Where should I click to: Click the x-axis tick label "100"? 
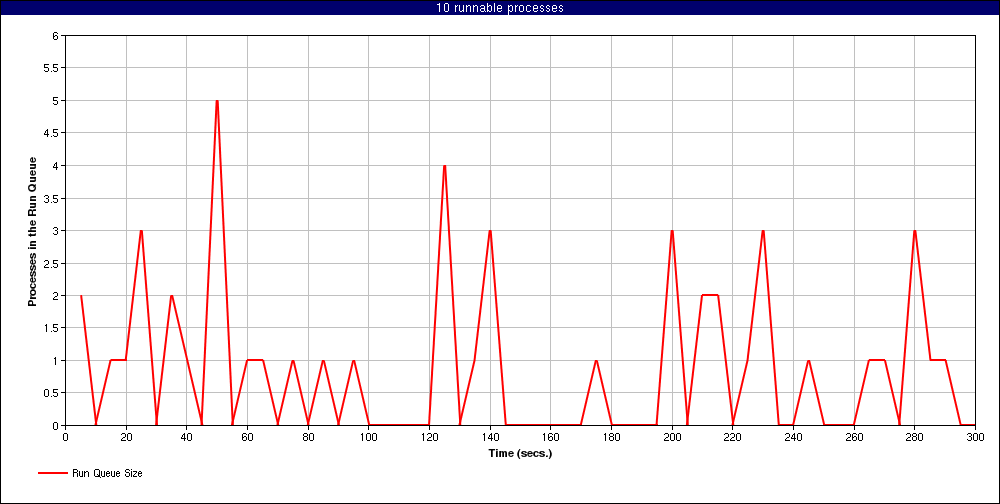click(x=369, y=438)
